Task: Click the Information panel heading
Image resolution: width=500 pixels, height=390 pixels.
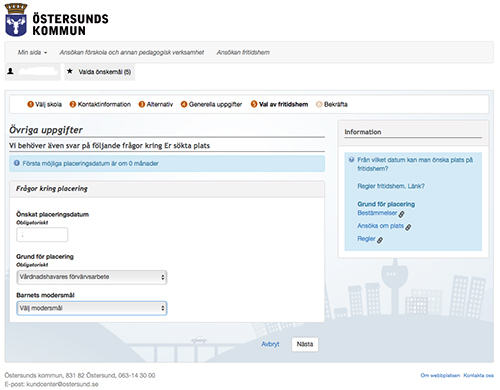Action: [363, 132]
